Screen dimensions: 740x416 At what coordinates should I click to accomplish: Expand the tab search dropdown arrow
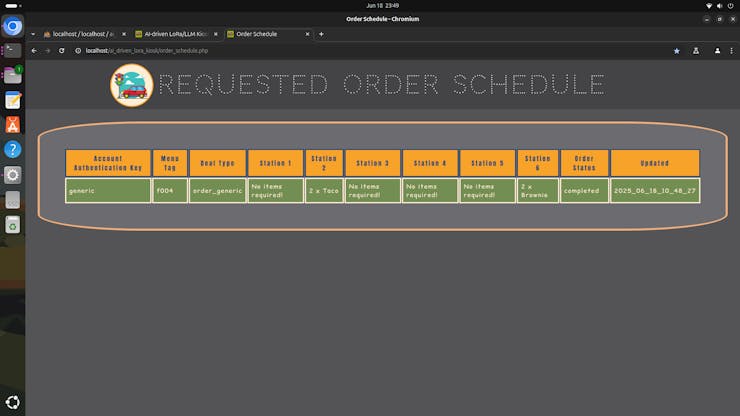coord(33,34)
